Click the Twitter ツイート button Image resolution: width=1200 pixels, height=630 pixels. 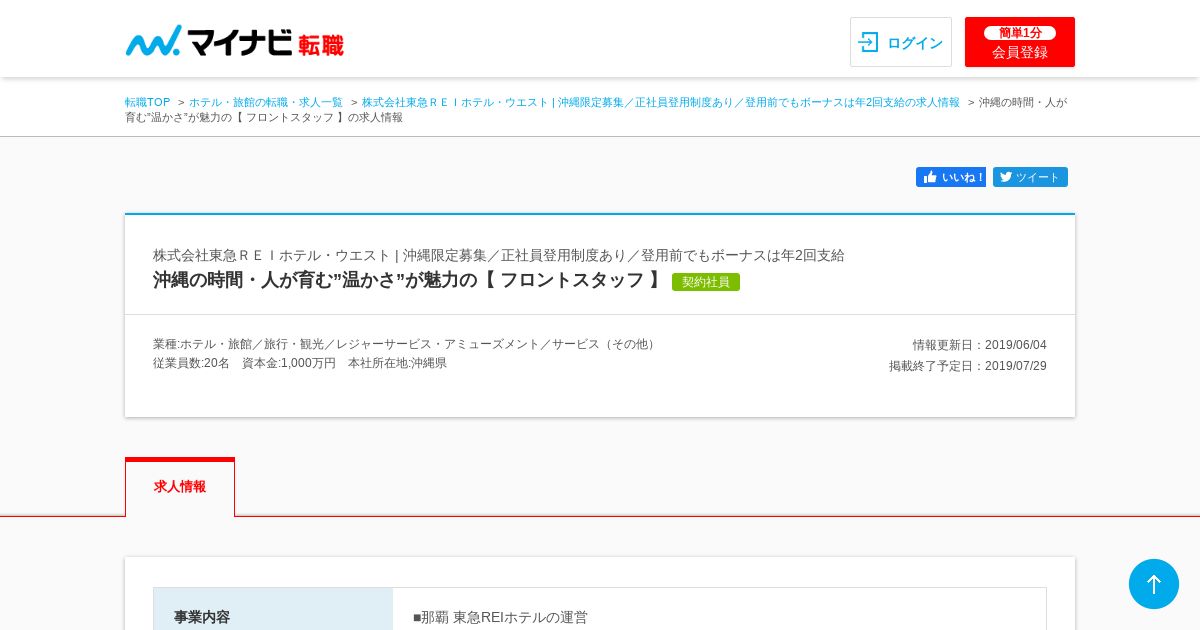pos(1030,177)
